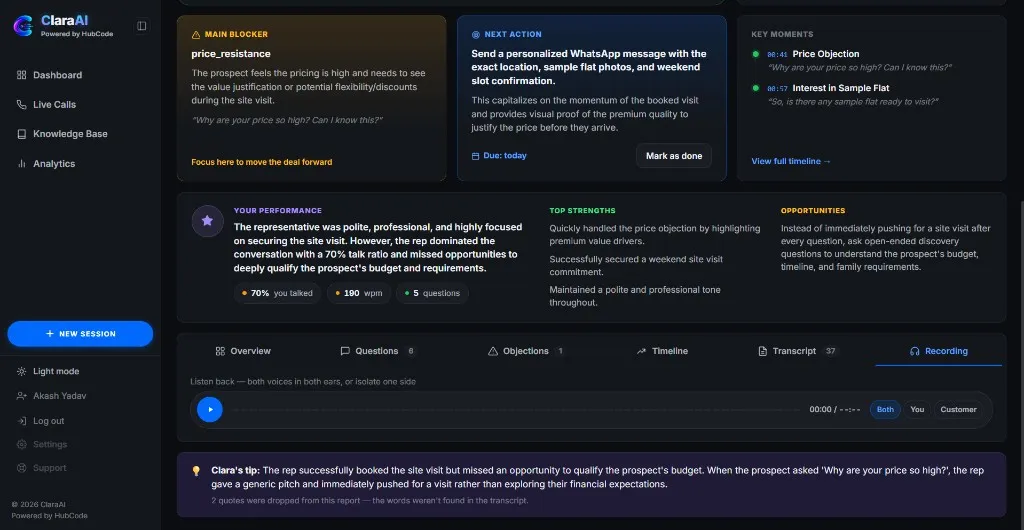The height and width of the screenshot is (530, 1024).
Task: Collapse the sidebar with the panel icon
Action: (x=142, y=25)
